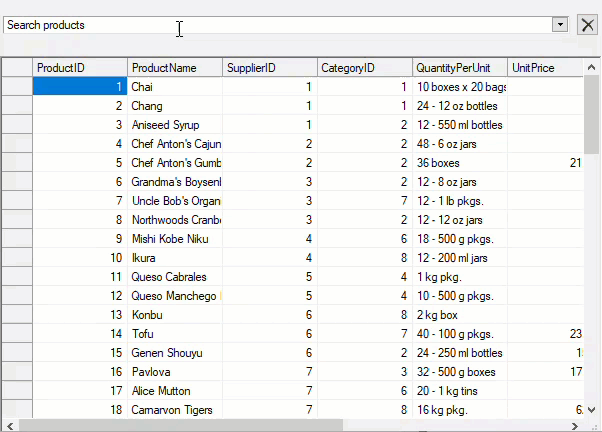Click the CategoryID column header
The image size is (602, 432).
click(363, 68)
